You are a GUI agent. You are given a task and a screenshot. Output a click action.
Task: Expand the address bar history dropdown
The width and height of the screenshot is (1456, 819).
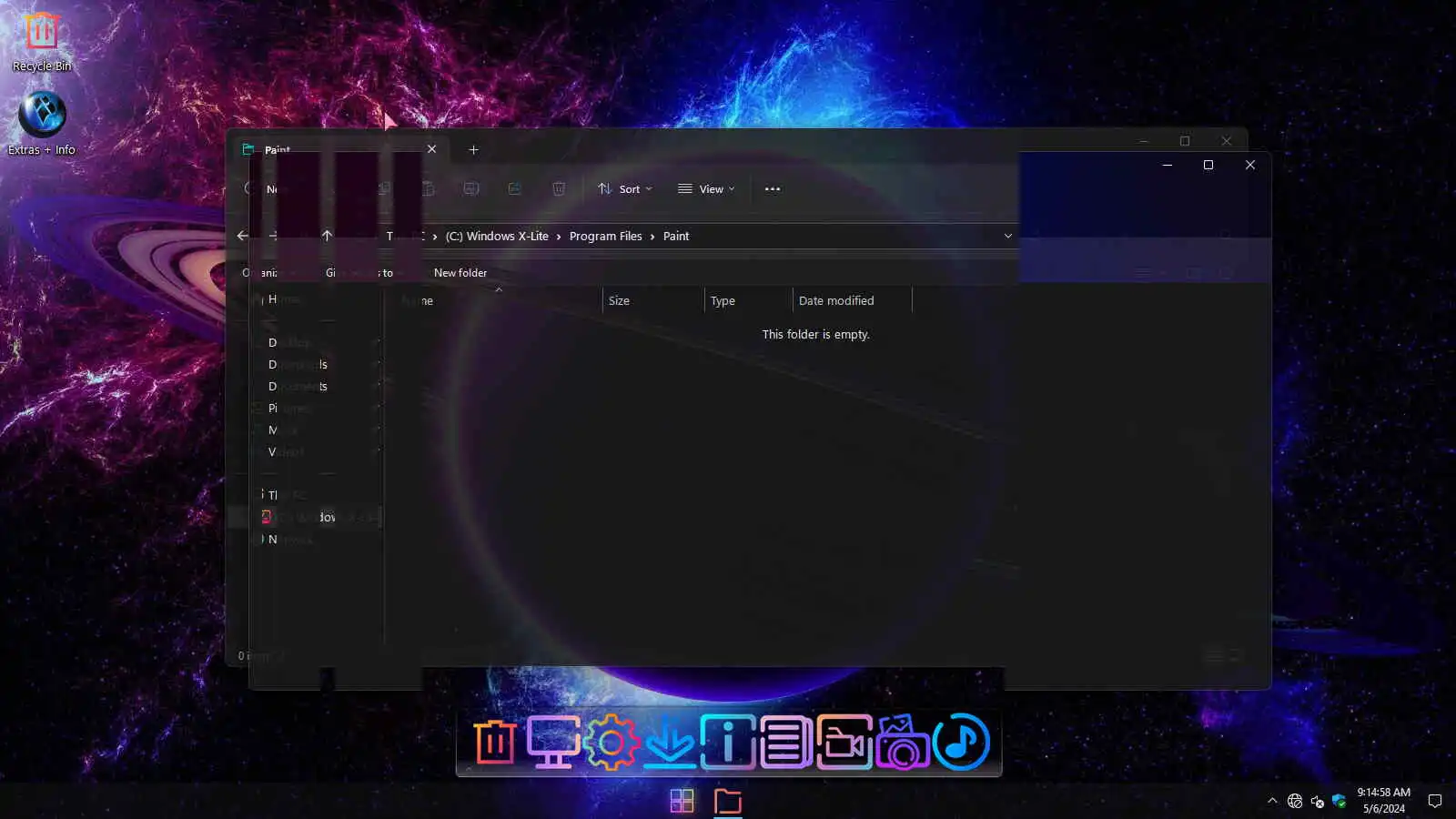pos(1007,236)
